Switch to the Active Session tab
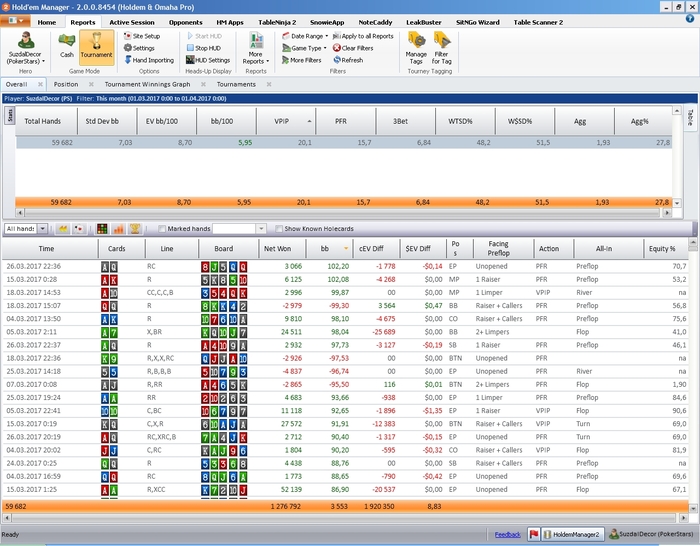Screen dimensions: 700x546 (x=132, y=22)
